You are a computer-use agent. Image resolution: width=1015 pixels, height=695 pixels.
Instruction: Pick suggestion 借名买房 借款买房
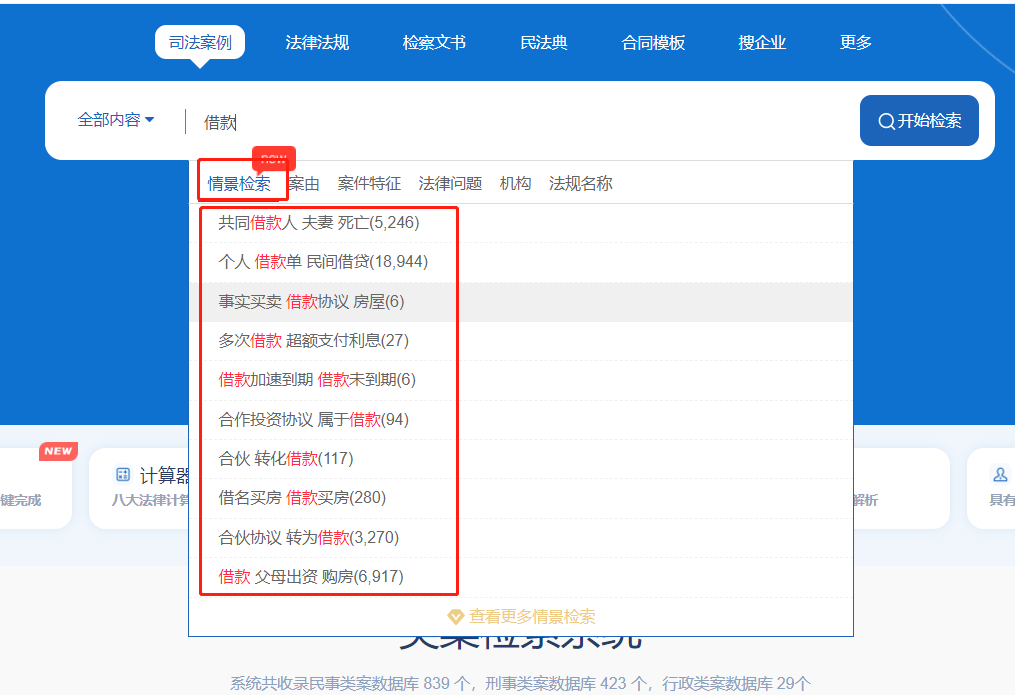(x=302, y=498)
